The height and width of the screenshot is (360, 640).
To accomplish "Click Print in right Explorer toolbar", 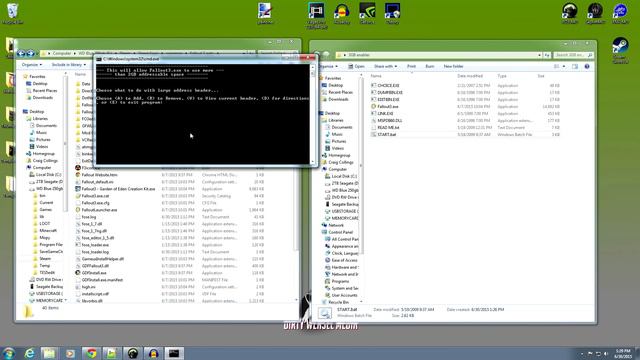I will click(411, 66).
